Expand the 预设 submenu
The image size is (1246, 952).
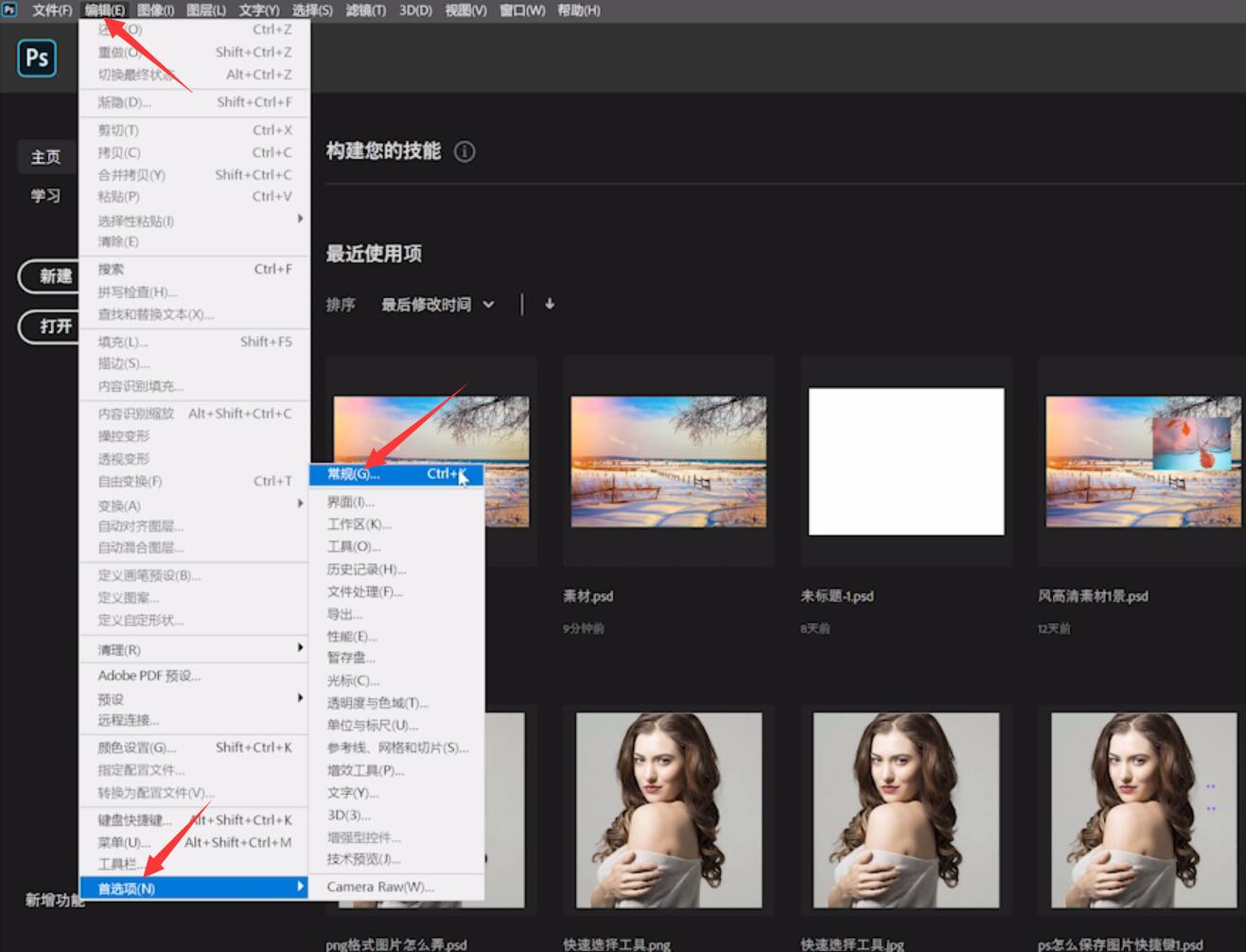click(195, 698)
